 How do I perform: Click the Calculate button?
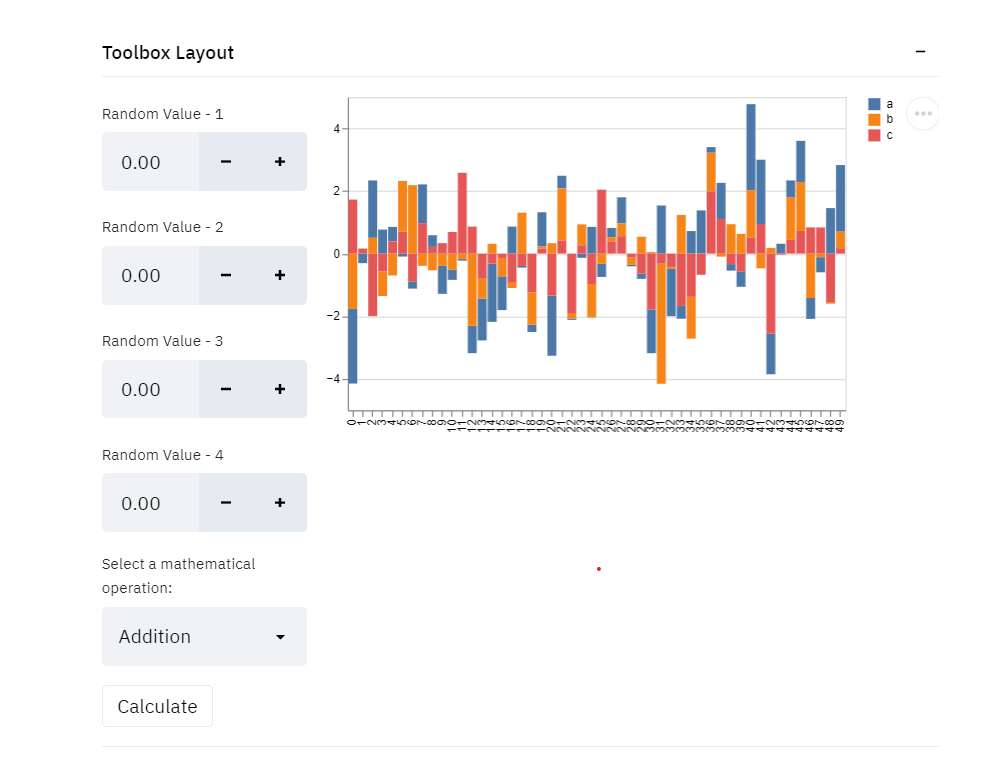157,706
